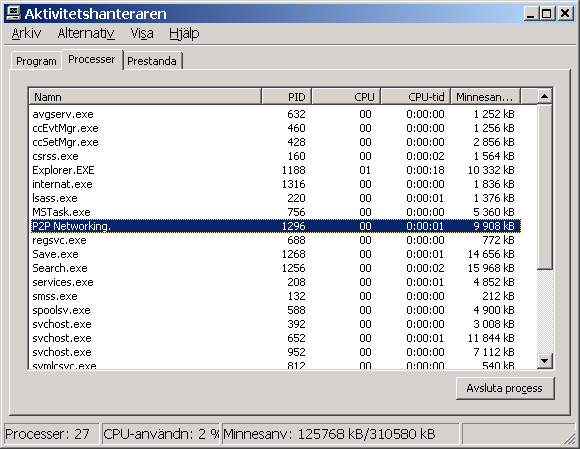Select the Save.exe process row
580x449 pixels.
point(276,254)
